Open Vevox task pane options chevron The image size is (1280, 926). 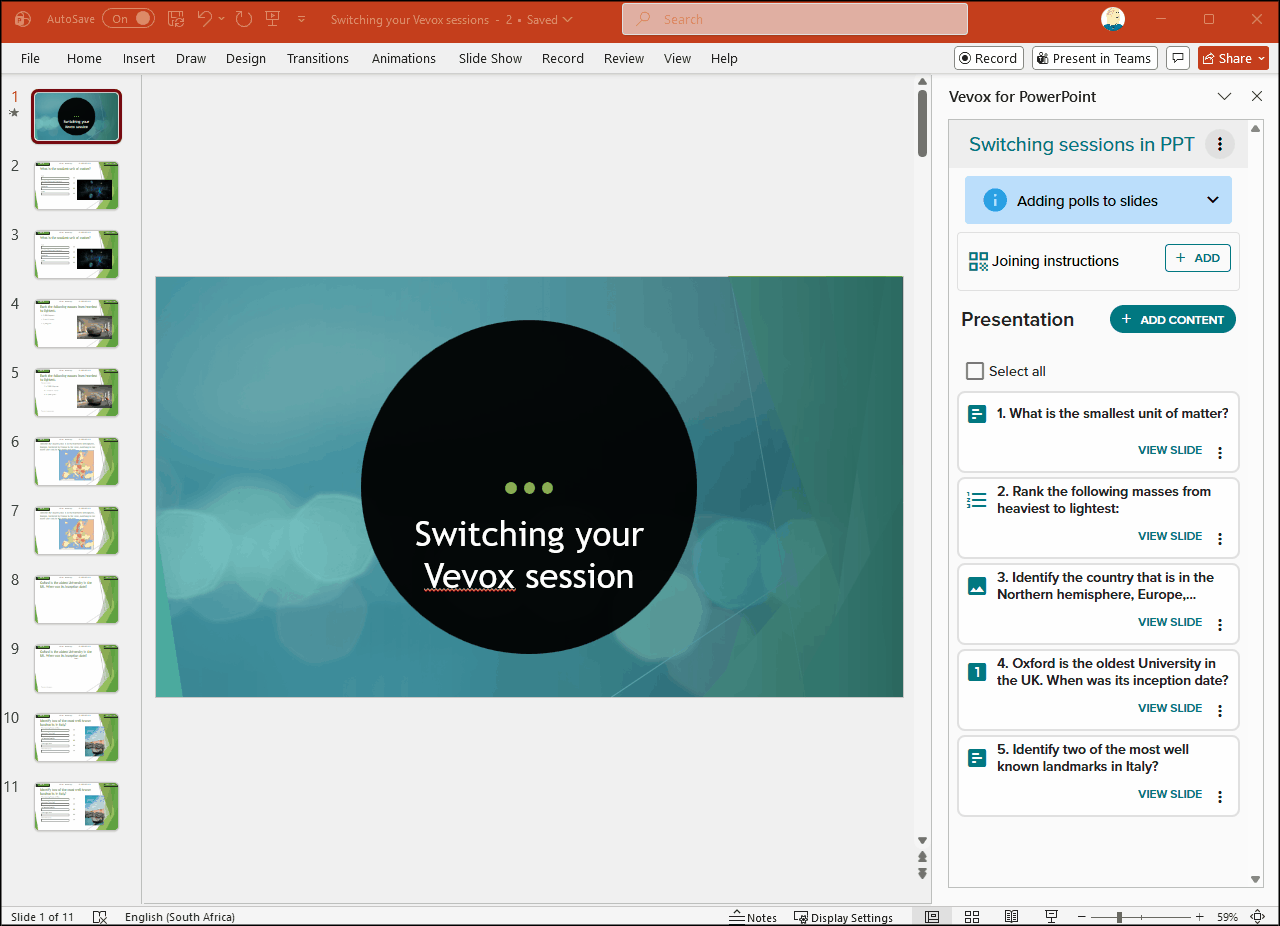[x=1224, y=96]
